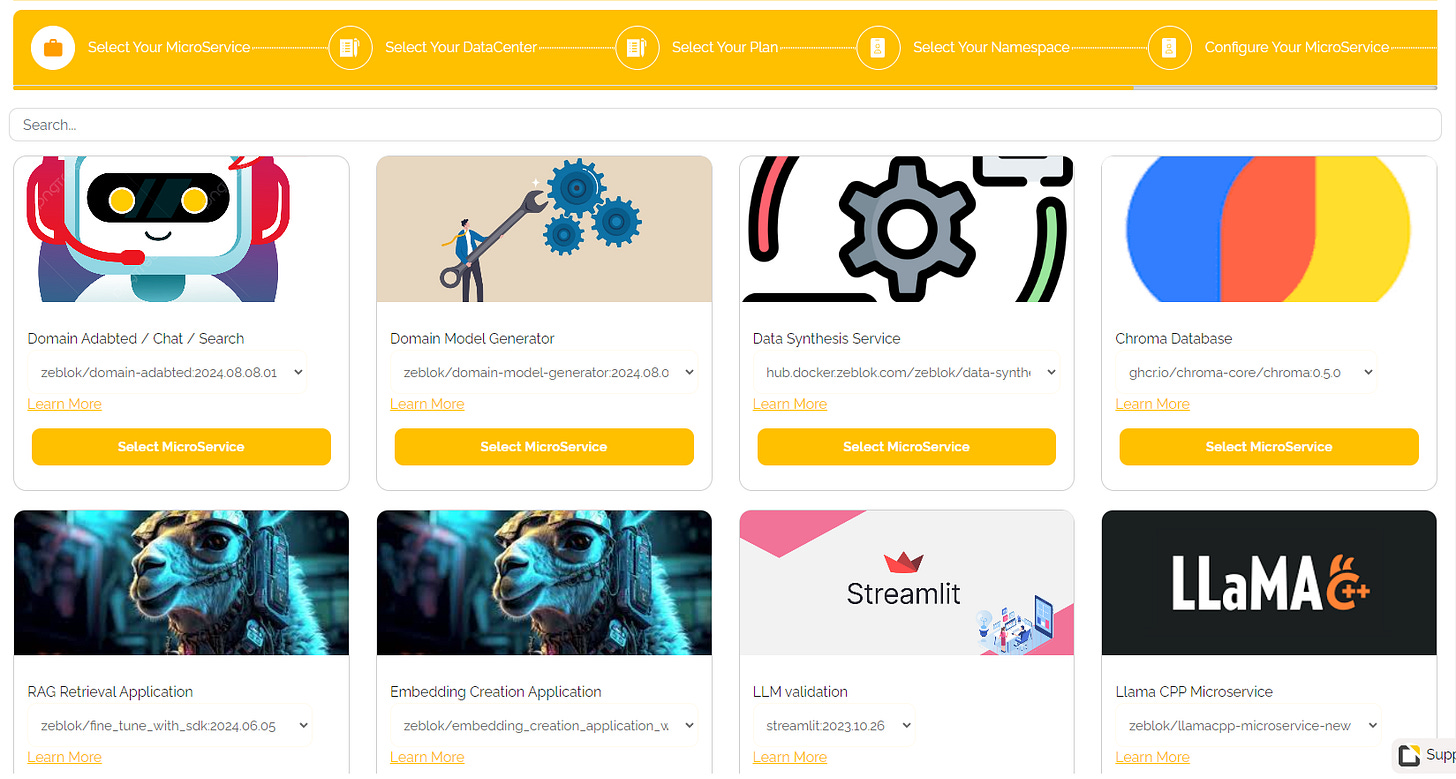This screenshot has width=1456, height=779.
Task: Focus the Search input field
Action: tap(726, 125)
